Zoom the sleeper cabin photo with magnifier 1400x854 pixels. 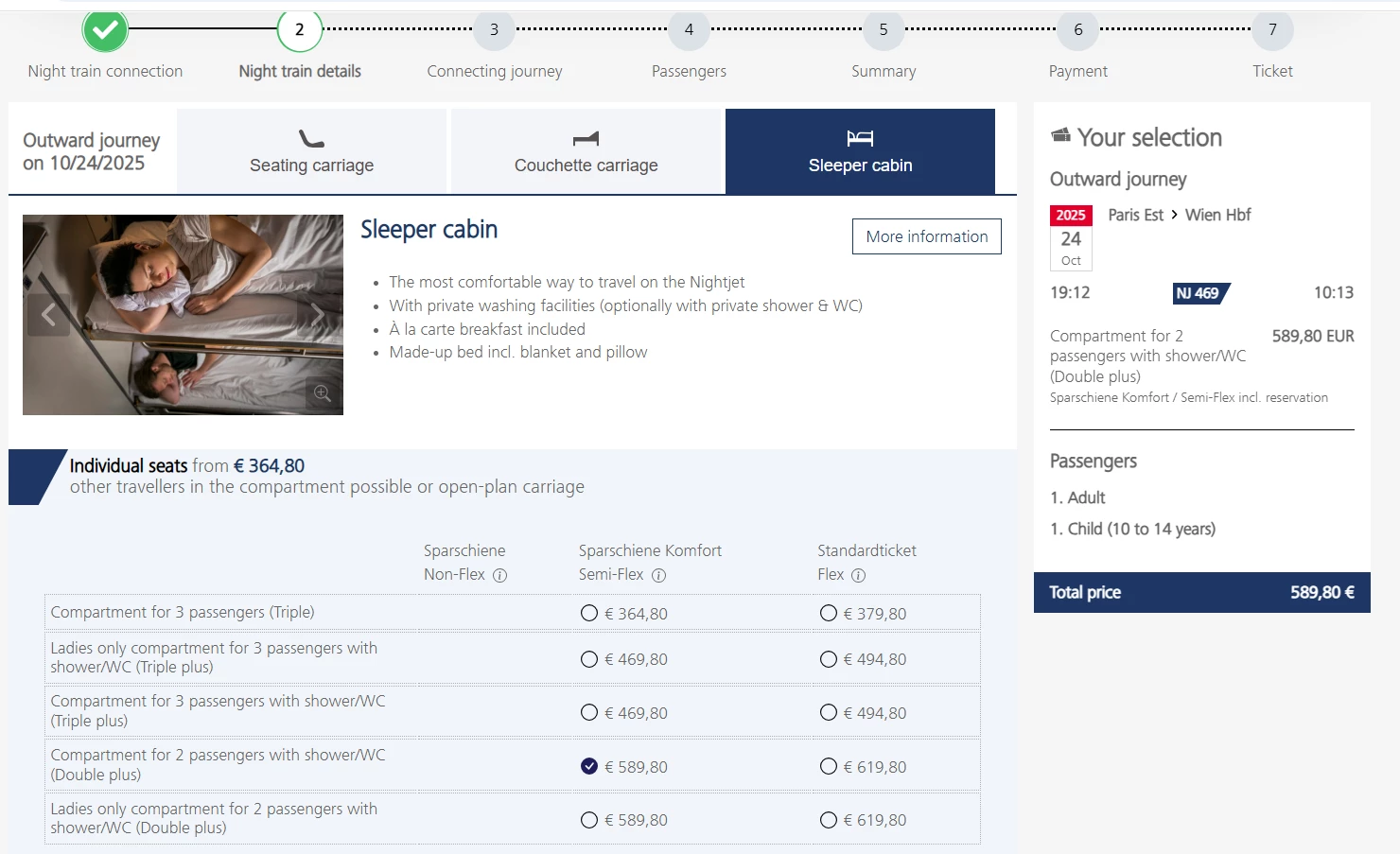(x=323, y=393)
